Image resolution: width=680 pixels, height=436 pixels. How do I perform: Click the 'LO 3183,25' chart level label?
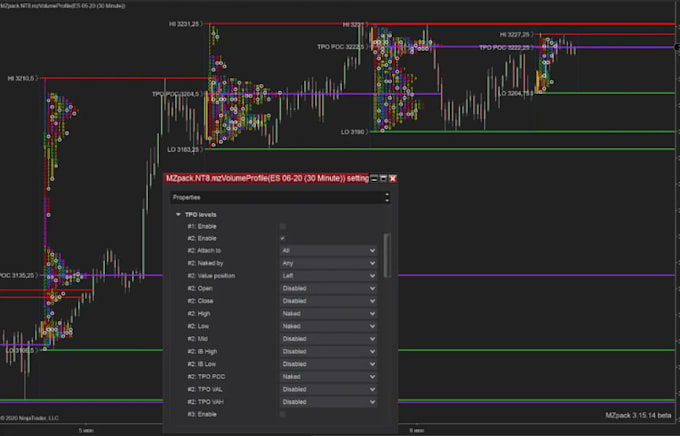click(183, 150)
